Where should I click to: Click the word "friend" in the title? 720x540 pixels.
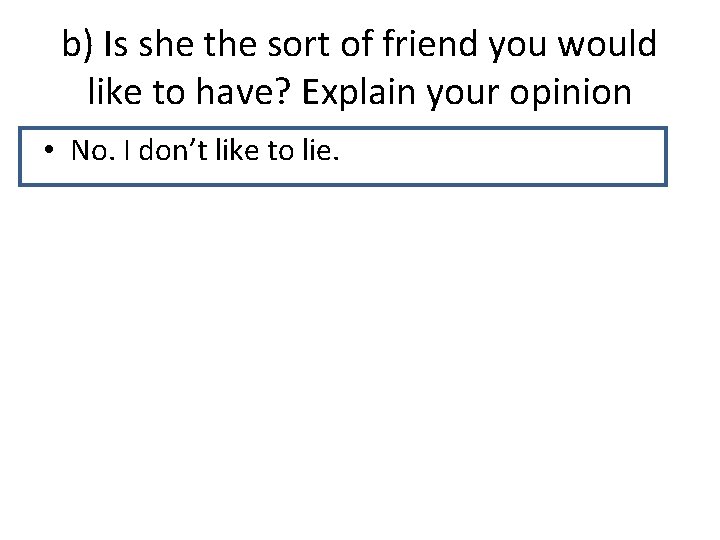point(430,44)
